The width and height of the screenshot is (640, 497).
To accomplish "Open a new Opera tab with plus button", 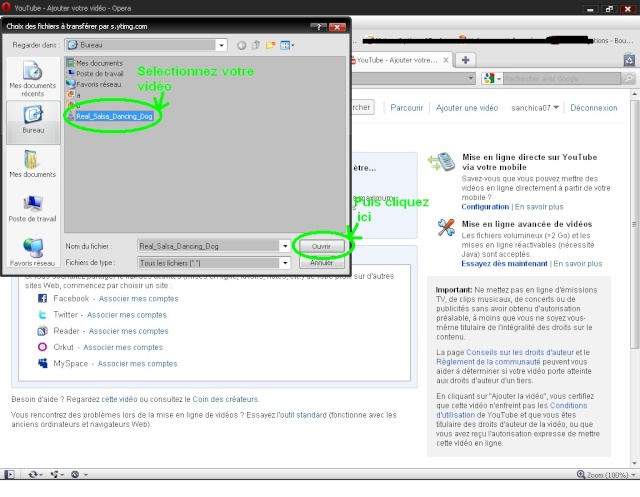I will point(465,60).
